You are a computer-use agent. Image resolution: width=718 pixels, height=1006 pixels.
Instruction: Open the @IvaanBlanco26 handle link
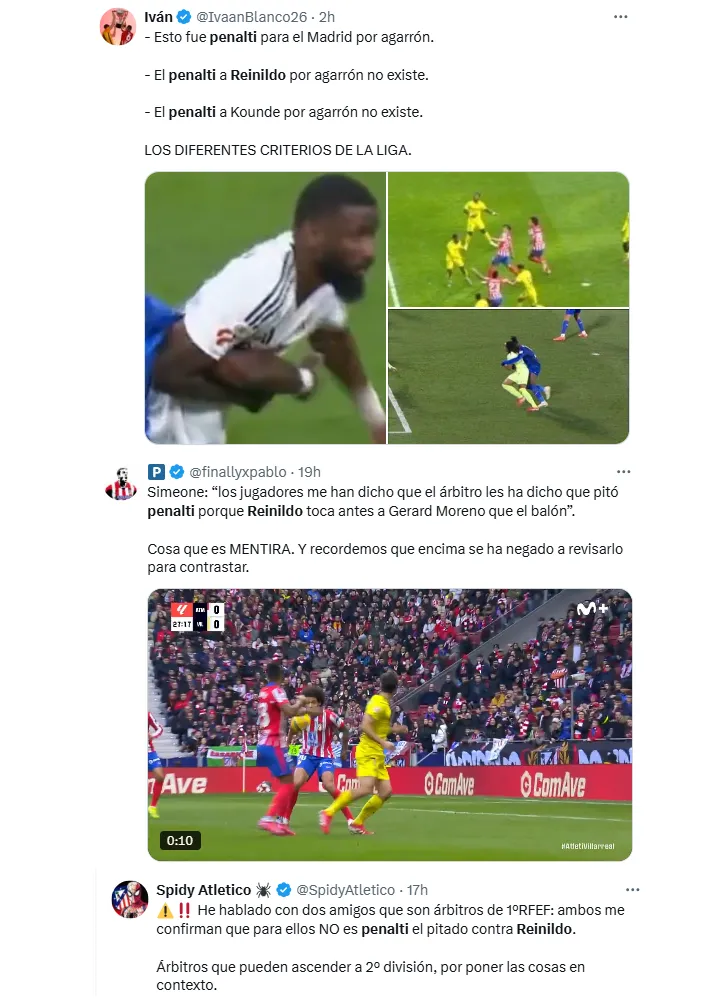251,17
